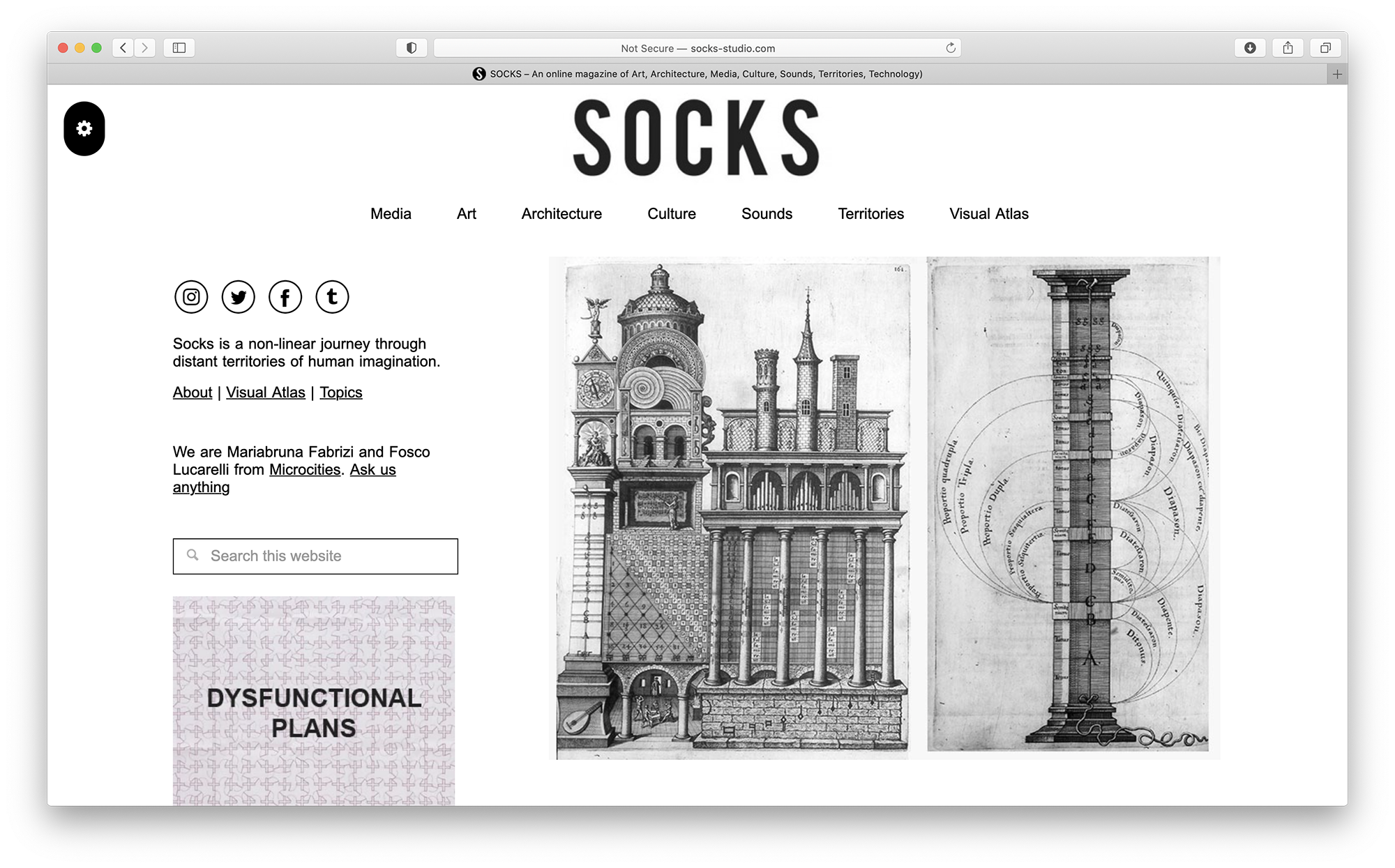Click the search magnifier icon
The width and height of the screenshot is (1395, 868).
point(193,555)
